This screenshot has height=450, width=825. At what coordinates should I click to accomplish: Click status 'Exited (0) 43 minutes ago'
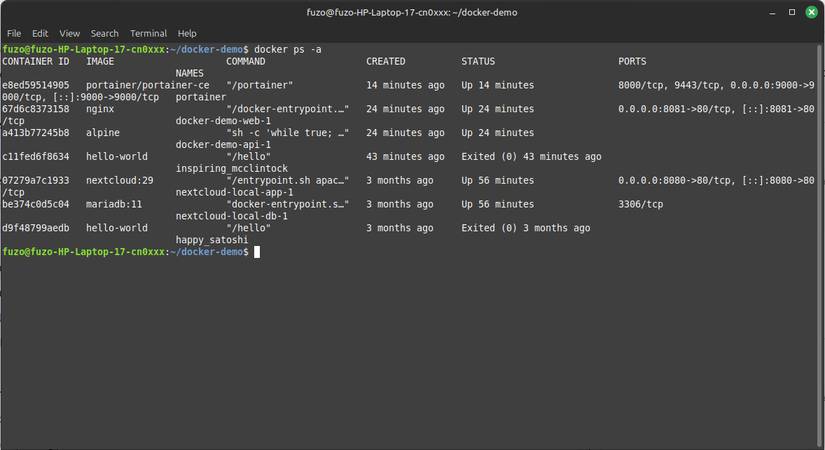click(531, 157)
